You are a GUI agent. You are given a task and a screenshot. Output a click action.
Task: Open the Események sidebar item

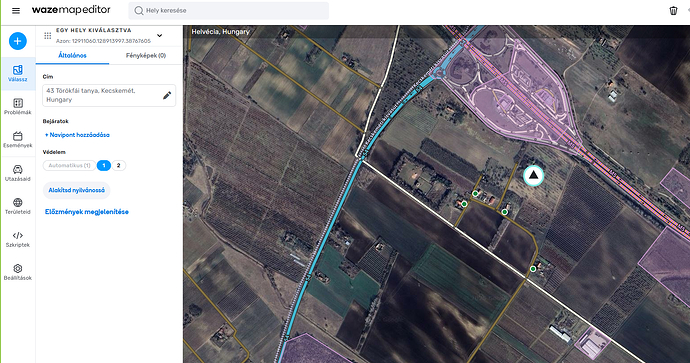18,139
